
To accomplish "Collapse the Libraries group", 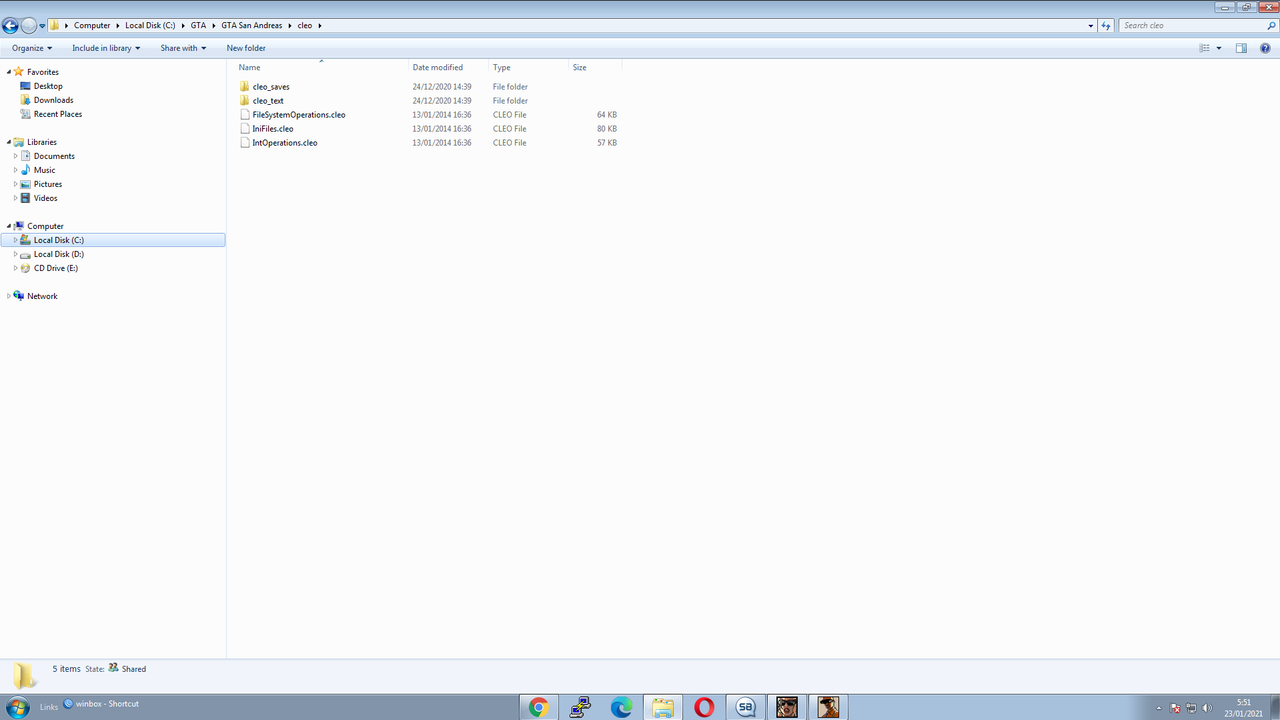I will point(9,142).
